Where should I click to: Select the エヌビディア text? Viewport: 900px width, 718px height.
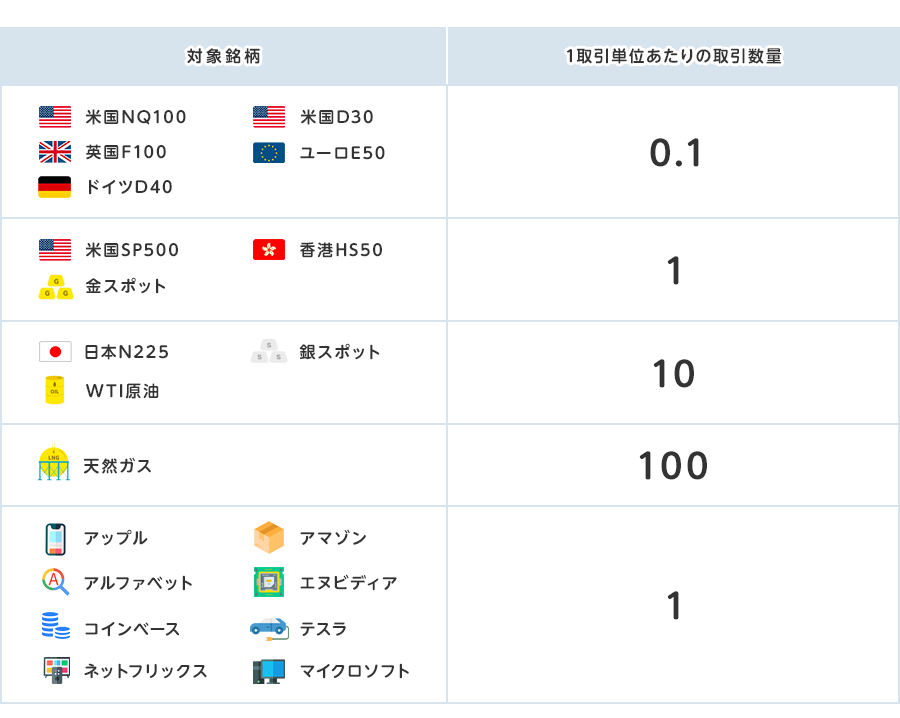pos(349,583)
